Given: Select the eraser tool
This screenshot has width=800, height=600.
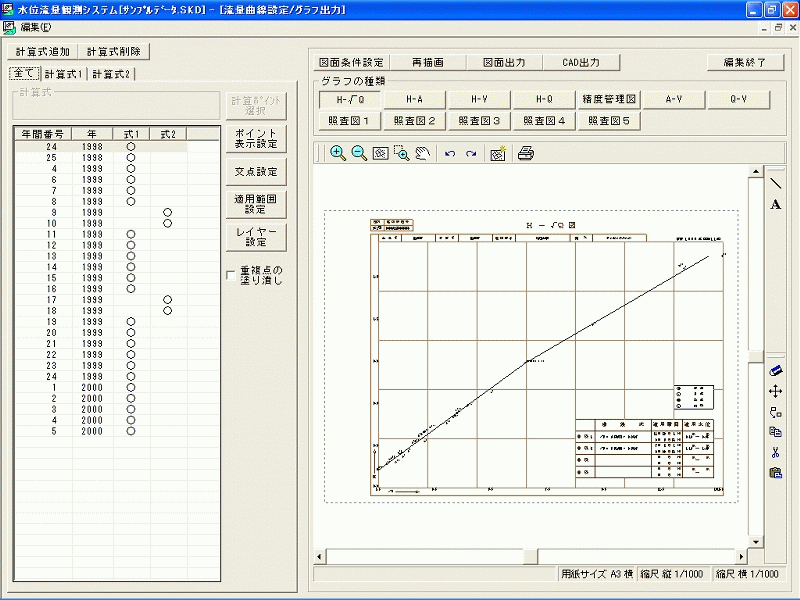Looking at the screenshot, I should coord(776,370).
